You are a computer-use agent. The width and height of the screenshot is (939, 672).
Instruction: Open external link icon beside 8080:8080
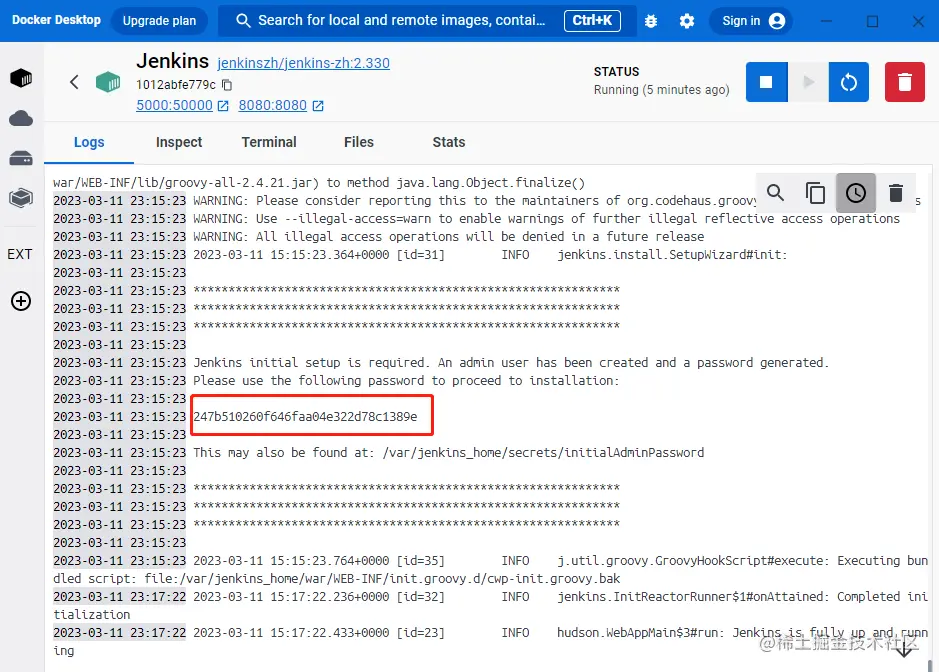tap(318, 106)
